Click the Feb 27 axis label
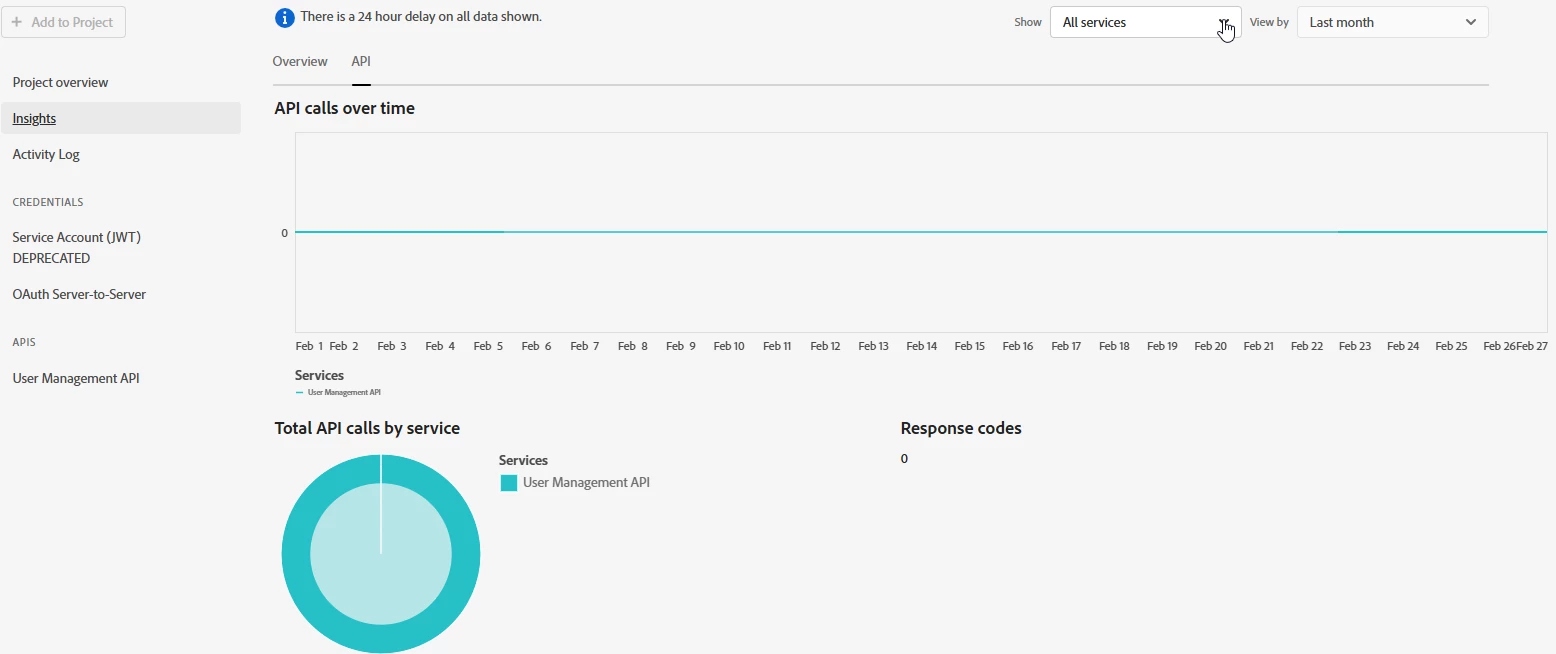 click(1532, 346)
